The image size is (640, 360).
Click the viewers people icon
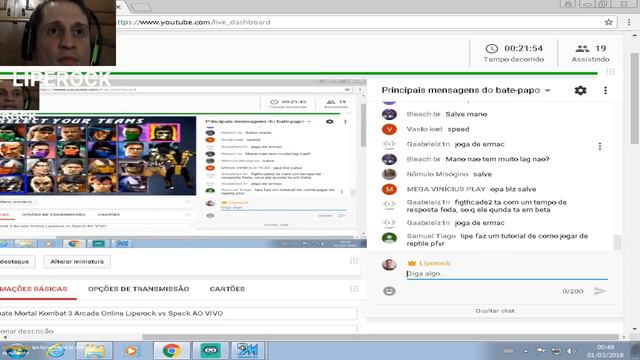(582, 49)
